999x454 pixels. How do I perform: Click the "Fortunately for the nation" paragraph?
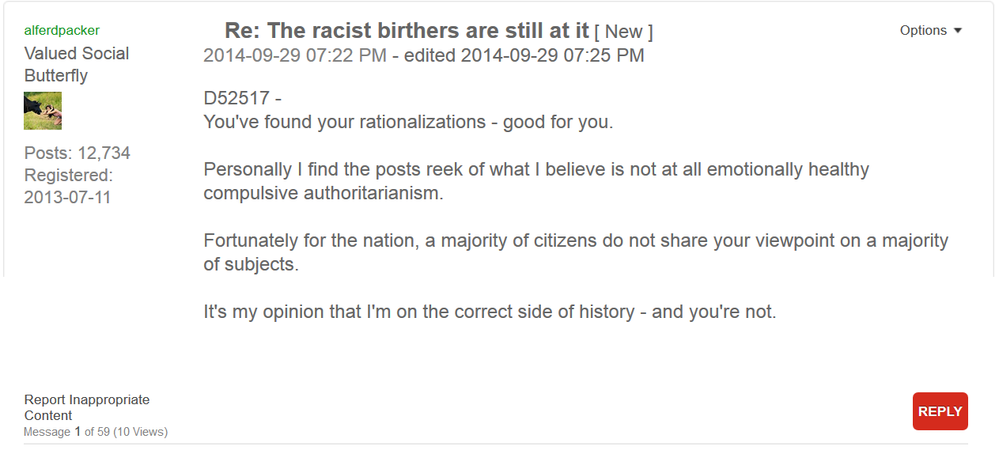(575, 253)
